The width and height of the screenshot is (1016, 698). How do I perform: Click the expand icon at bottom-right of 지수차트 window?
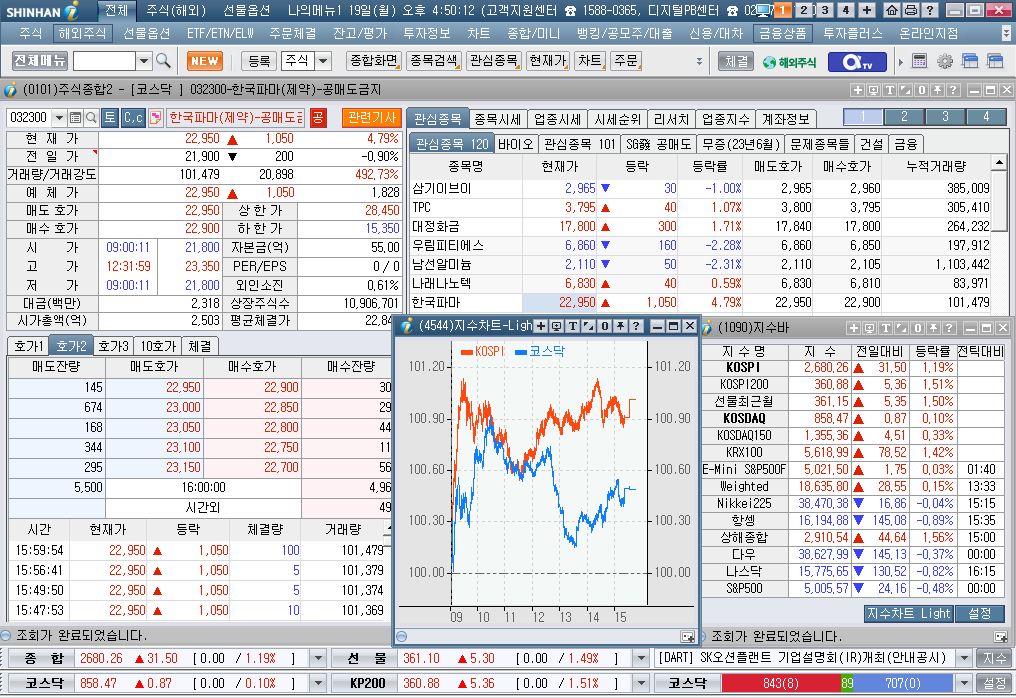(687, 636)
